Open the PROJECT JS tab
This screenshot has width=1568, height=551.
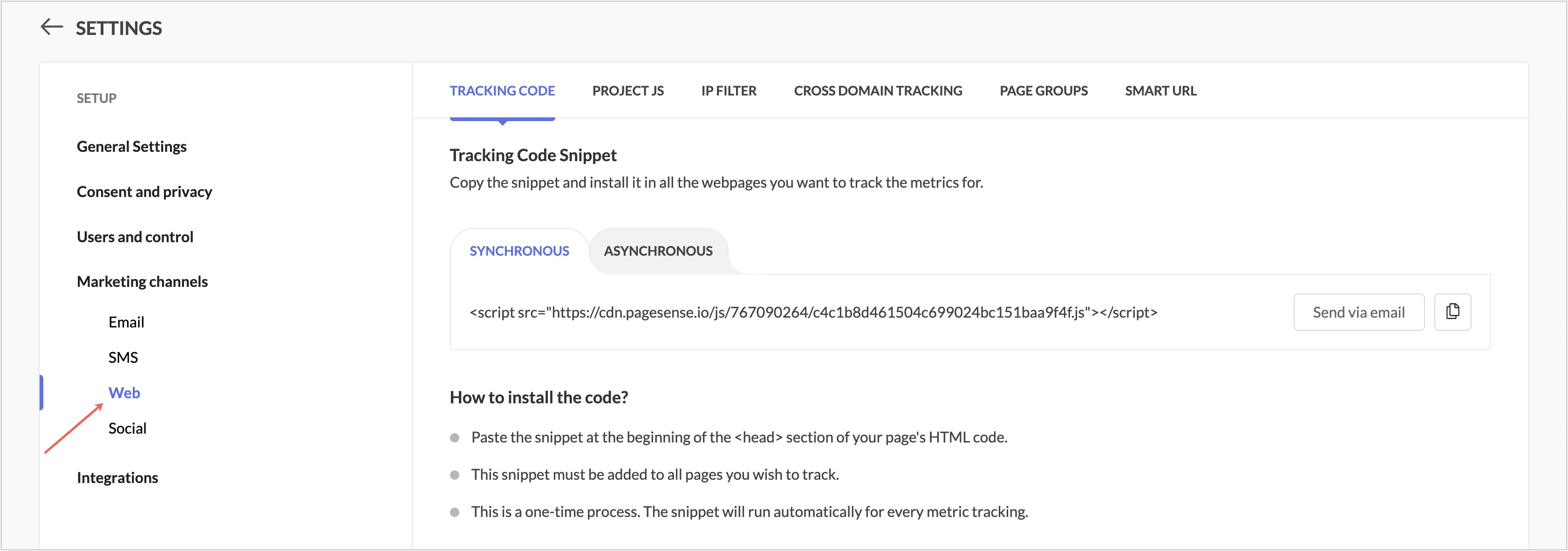coord(627,91)
